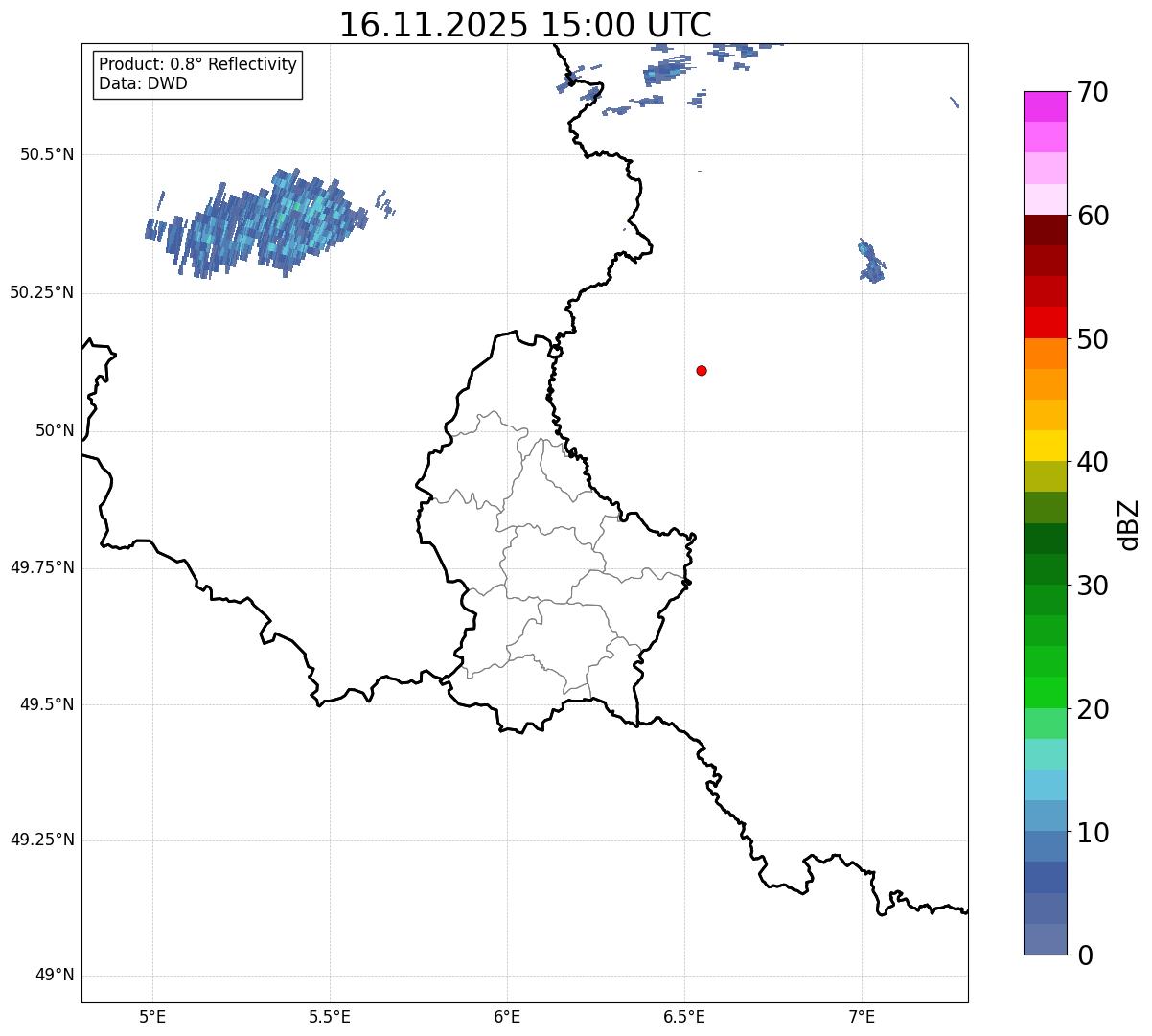This screenshot has height=1036, width=1152.
Task: Click the '6.5°E' longitude label
Action: pos(684,1016)
